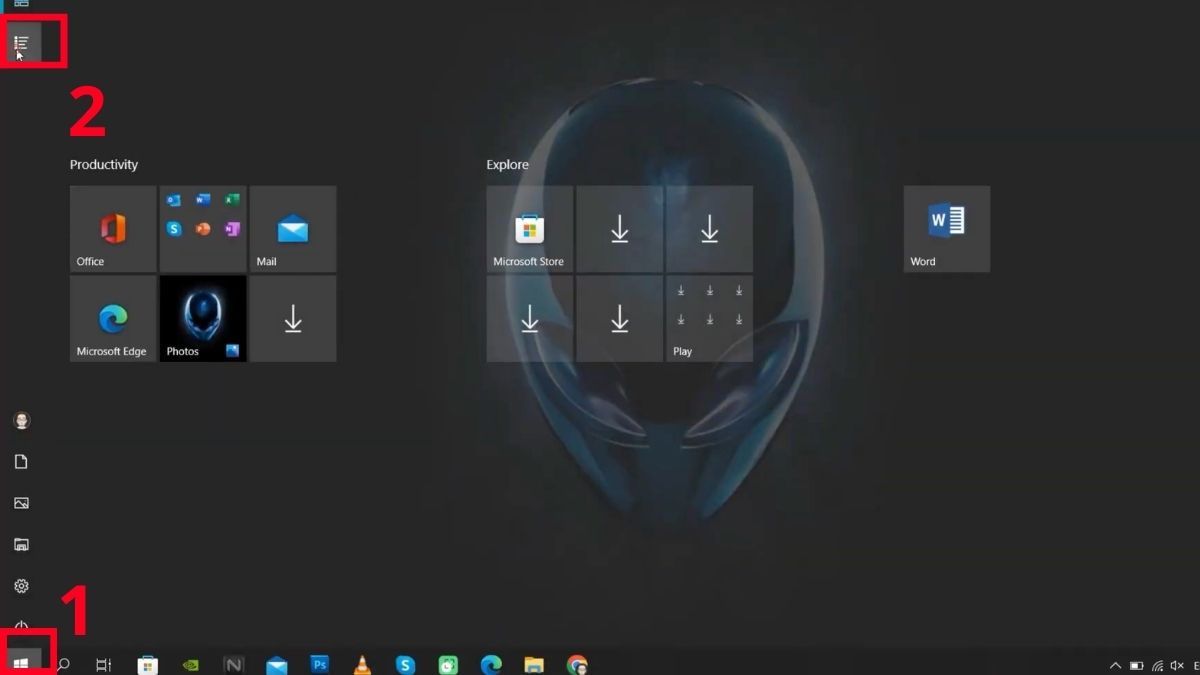
Task: Click the Windows Start button
Action: coord(21,663)
